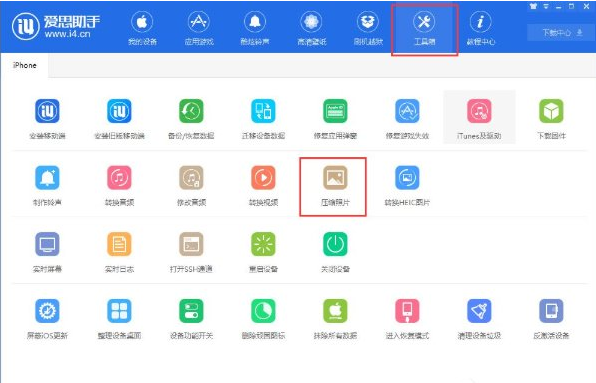Launch Install Mobile Client (安装移动端) tool
596x383 pixels.
[x=47, y=119]
